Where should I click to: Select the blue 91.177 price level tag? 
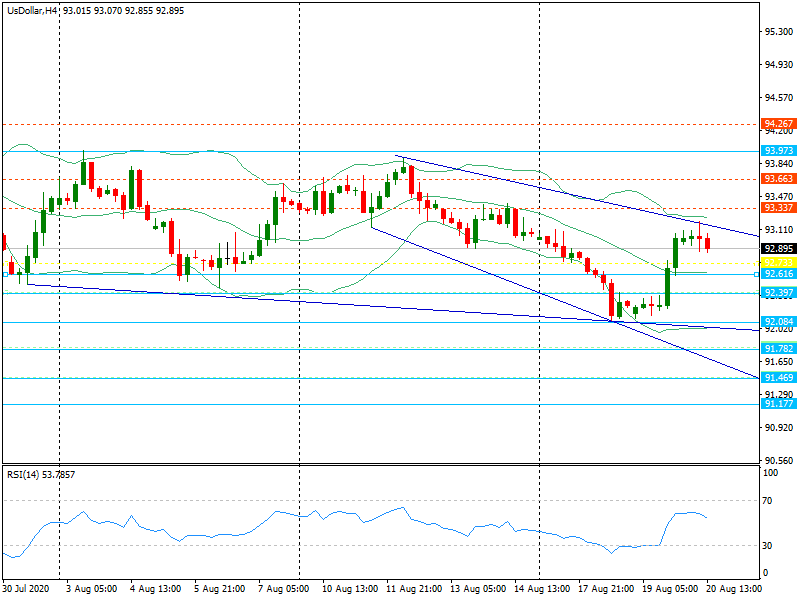[778, 404]
